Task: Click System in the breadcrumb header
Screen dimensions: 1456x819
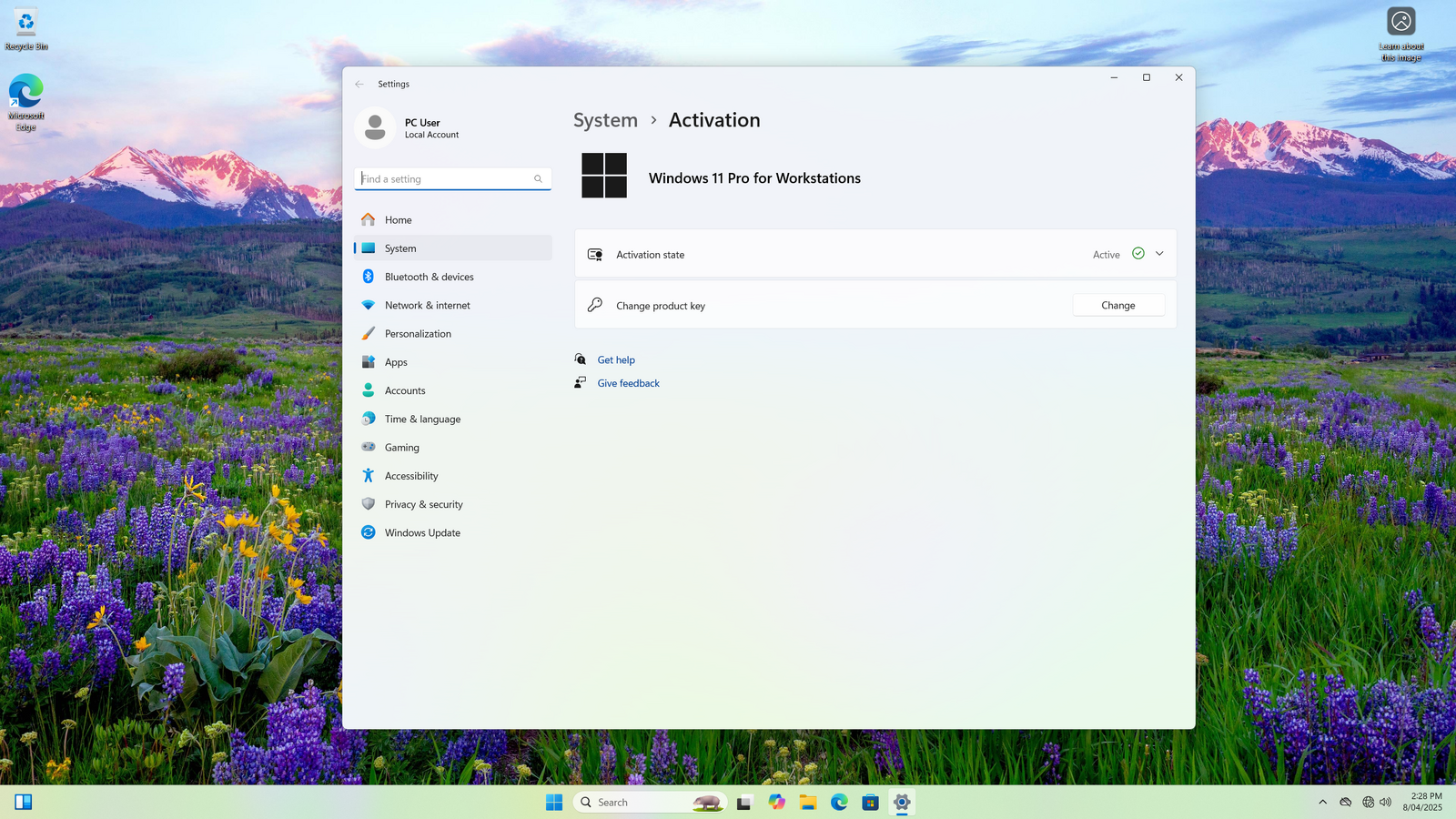Action: click(605, 120)
